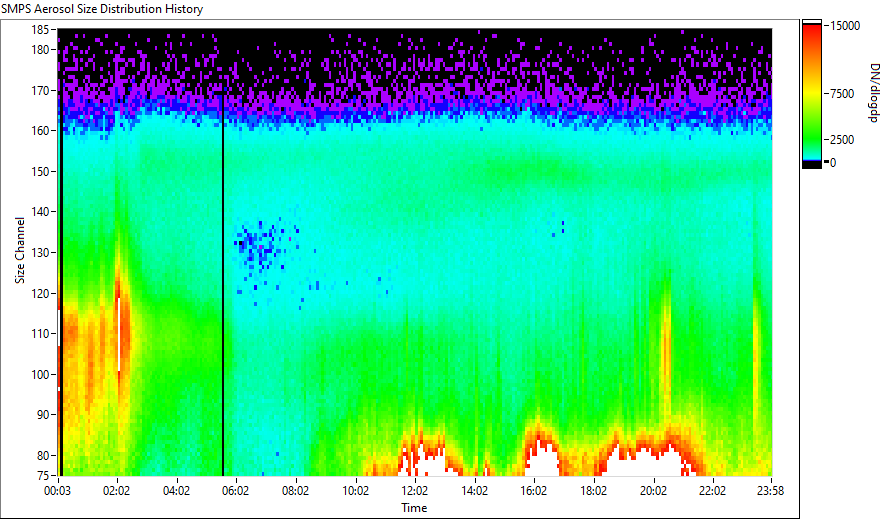884x519 pixels.
Task: Click the 100 y-axis tick label
Action: 39,374
